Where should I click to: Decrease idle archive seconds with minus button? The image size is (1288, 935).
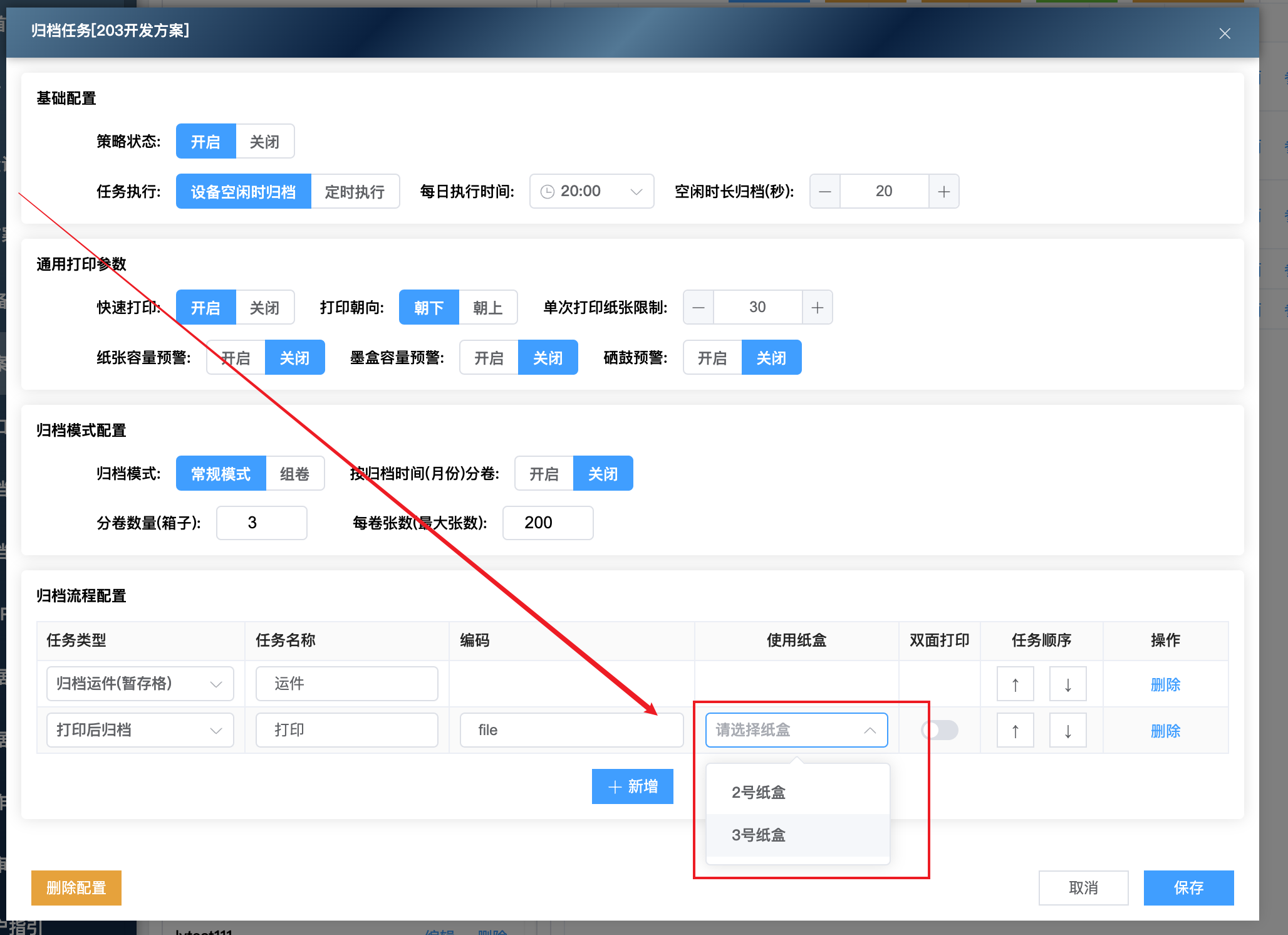click(x=825, y=192)
